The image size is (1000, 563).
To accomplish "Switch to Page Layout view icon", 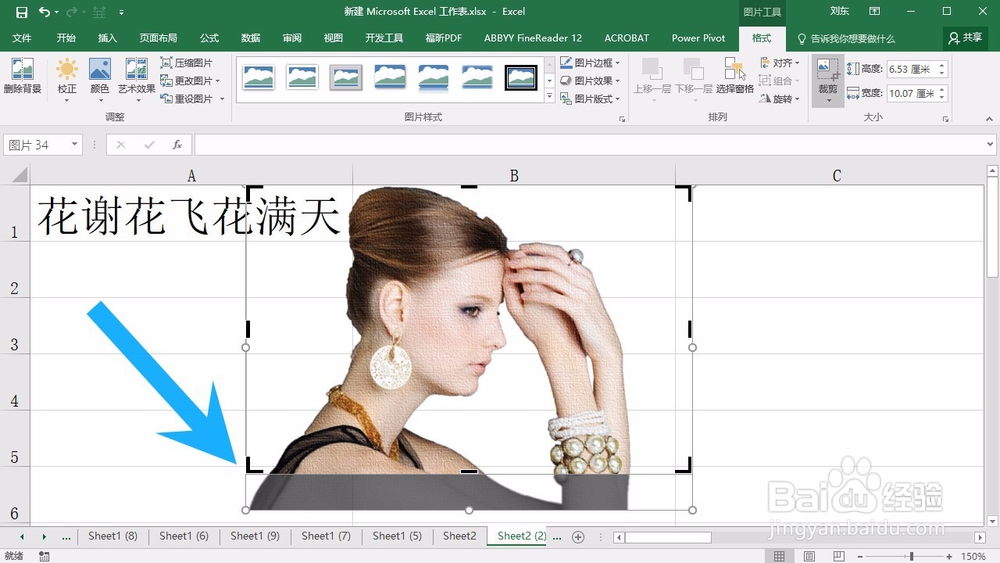I will click(x=809, y=556).
